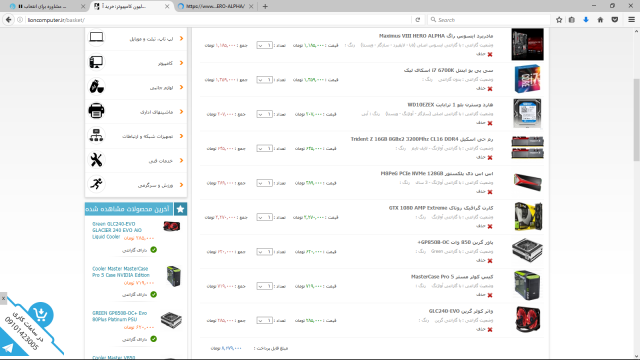This screenshot has width=640, height=360.
Task: Open the network equipment category icon
Action: [96, 136]
